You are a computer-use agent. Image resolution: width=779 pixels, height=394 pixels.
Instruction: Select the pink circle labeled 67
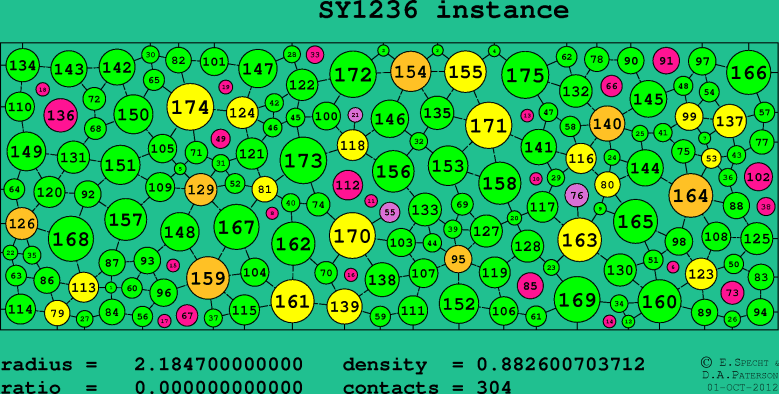tap(187, 315)
